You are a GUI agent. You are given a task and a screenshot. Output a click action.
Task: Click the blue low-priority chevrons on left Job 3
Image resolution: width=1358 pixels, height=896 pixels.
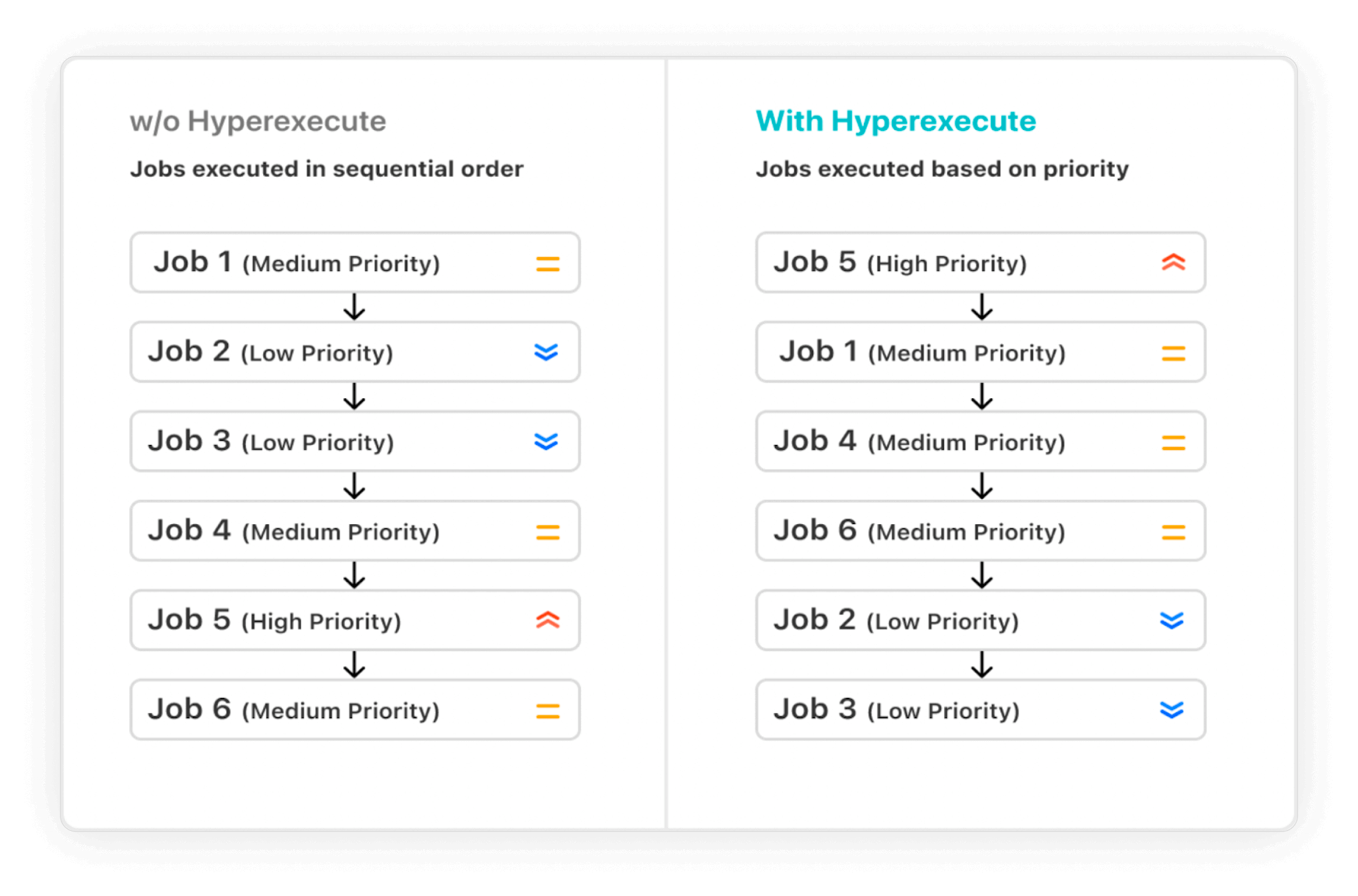coord(545,442)
